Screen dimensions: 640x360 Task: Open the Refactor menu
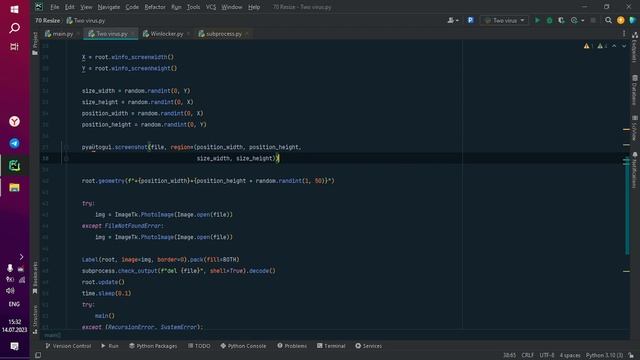(x=155, y=7)
